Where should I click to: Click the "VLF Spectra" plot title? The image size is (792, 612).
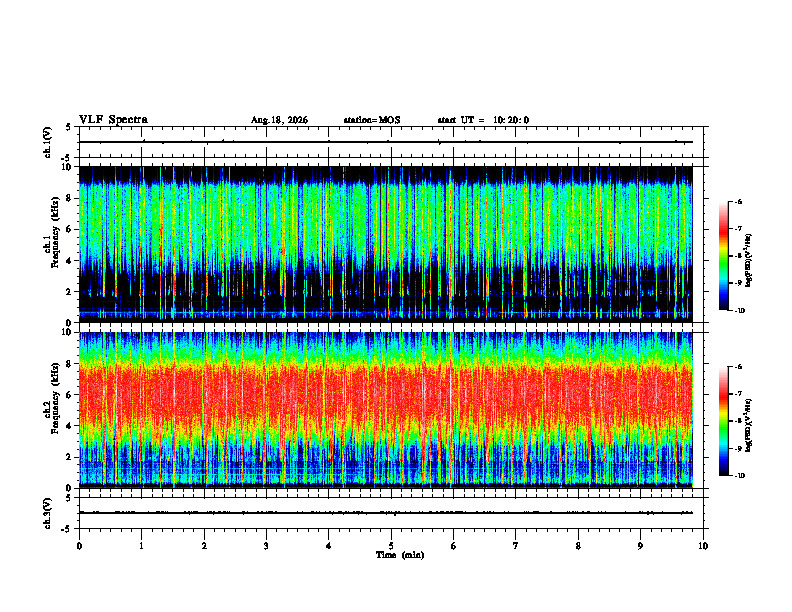point(113,120)
